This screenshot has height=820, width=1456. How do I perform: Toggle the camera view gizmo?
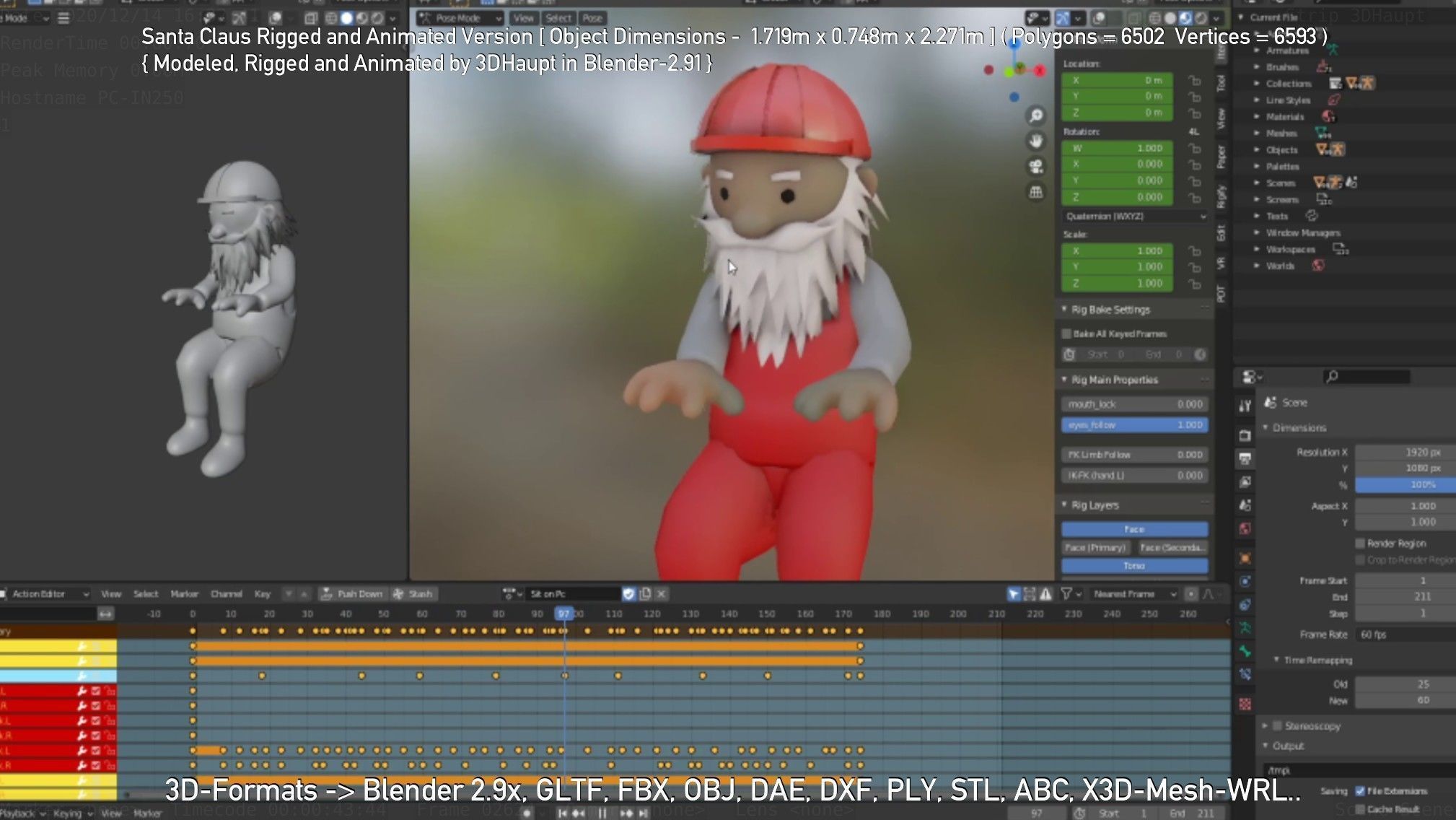[x=1036, y=167]
